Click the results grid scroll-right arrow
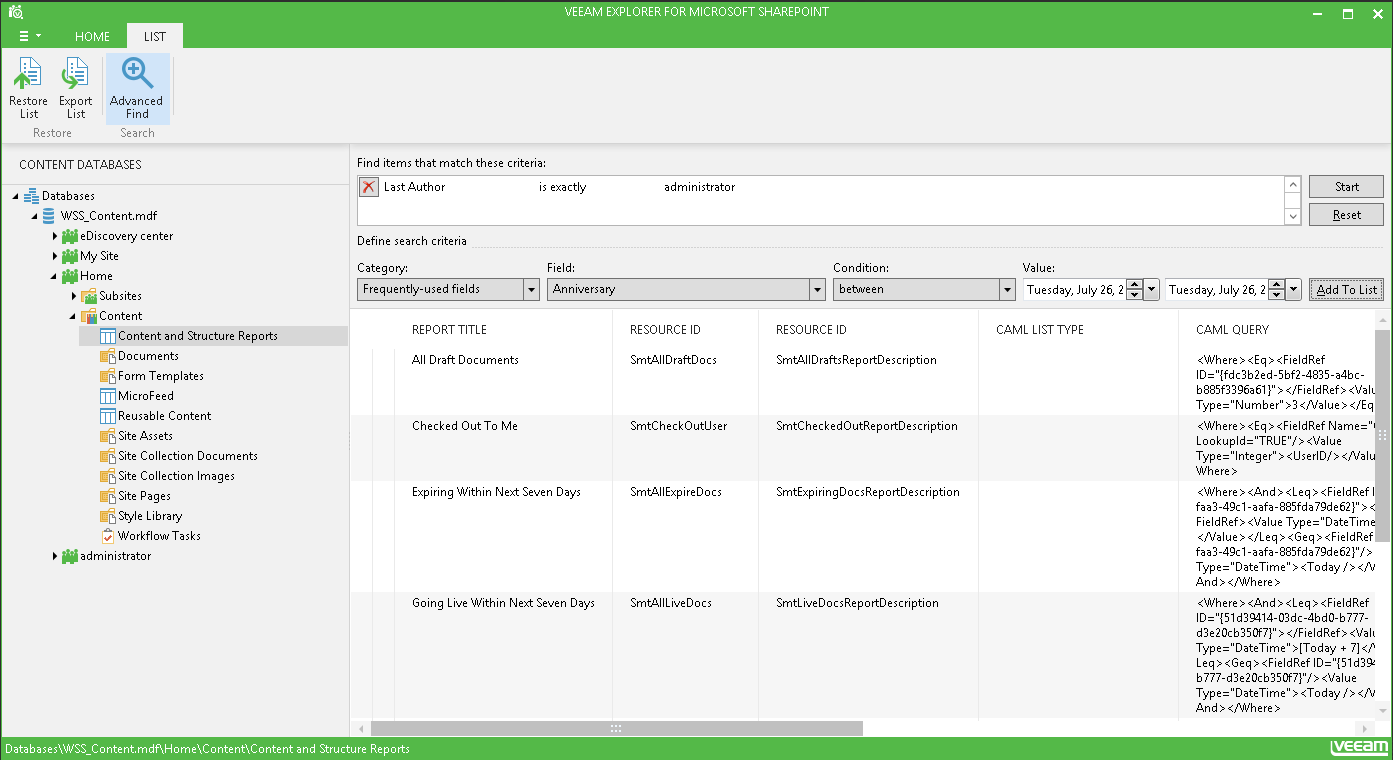The image size is (1393, 760). click(1365, 729)
